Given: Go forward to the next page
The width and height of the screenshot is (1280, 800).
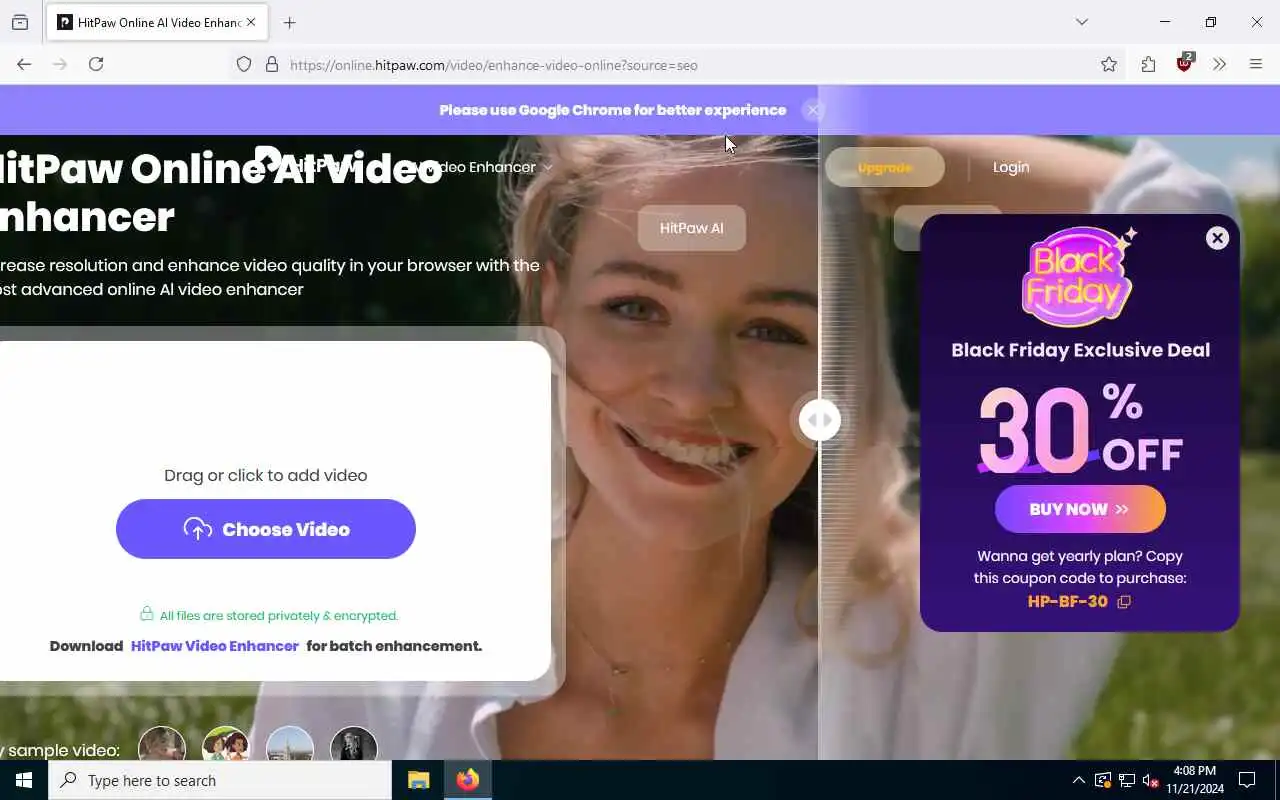Looking at the screenshot, I should [x=60, y=64].
